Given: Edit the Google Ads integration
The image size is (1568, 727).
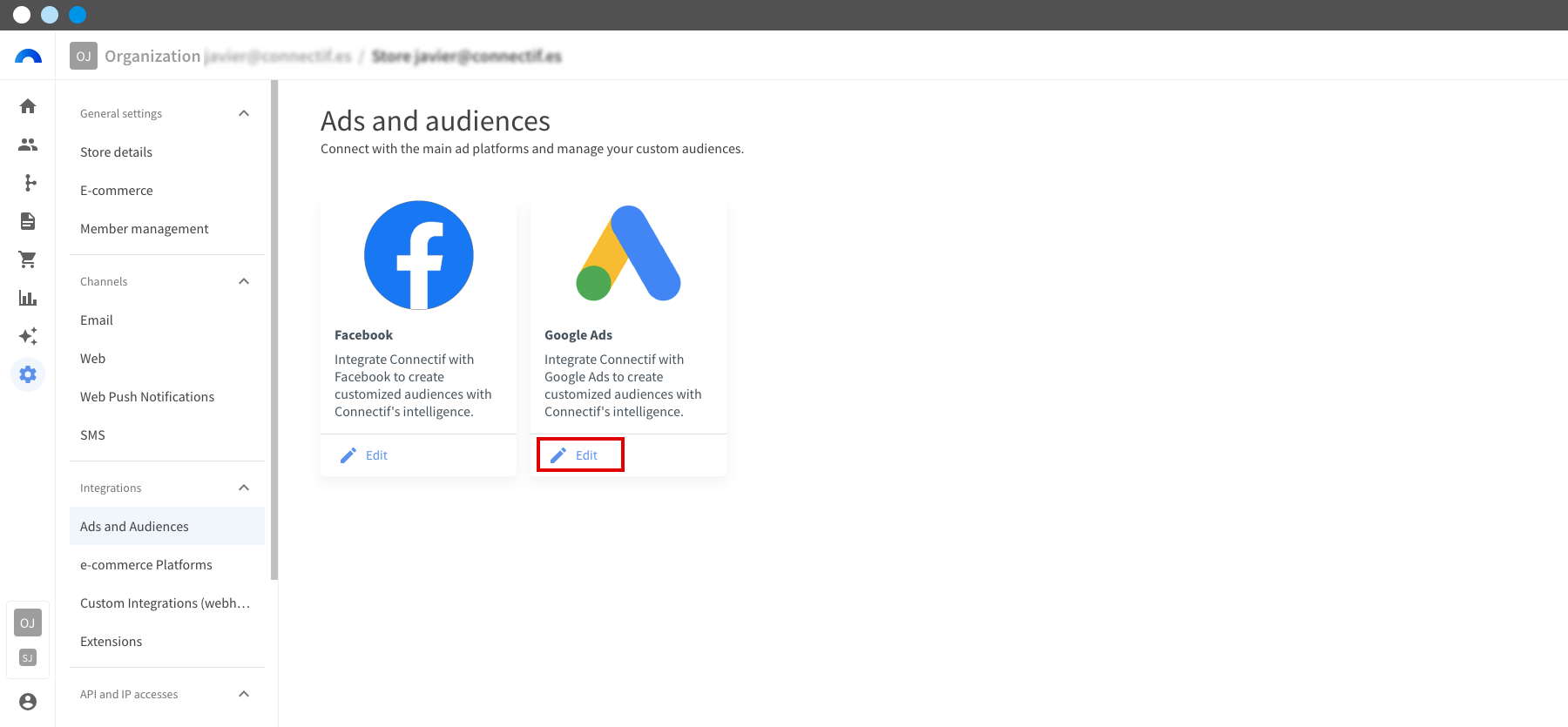Looking at the screenshot, I should [x=580, y=455].
